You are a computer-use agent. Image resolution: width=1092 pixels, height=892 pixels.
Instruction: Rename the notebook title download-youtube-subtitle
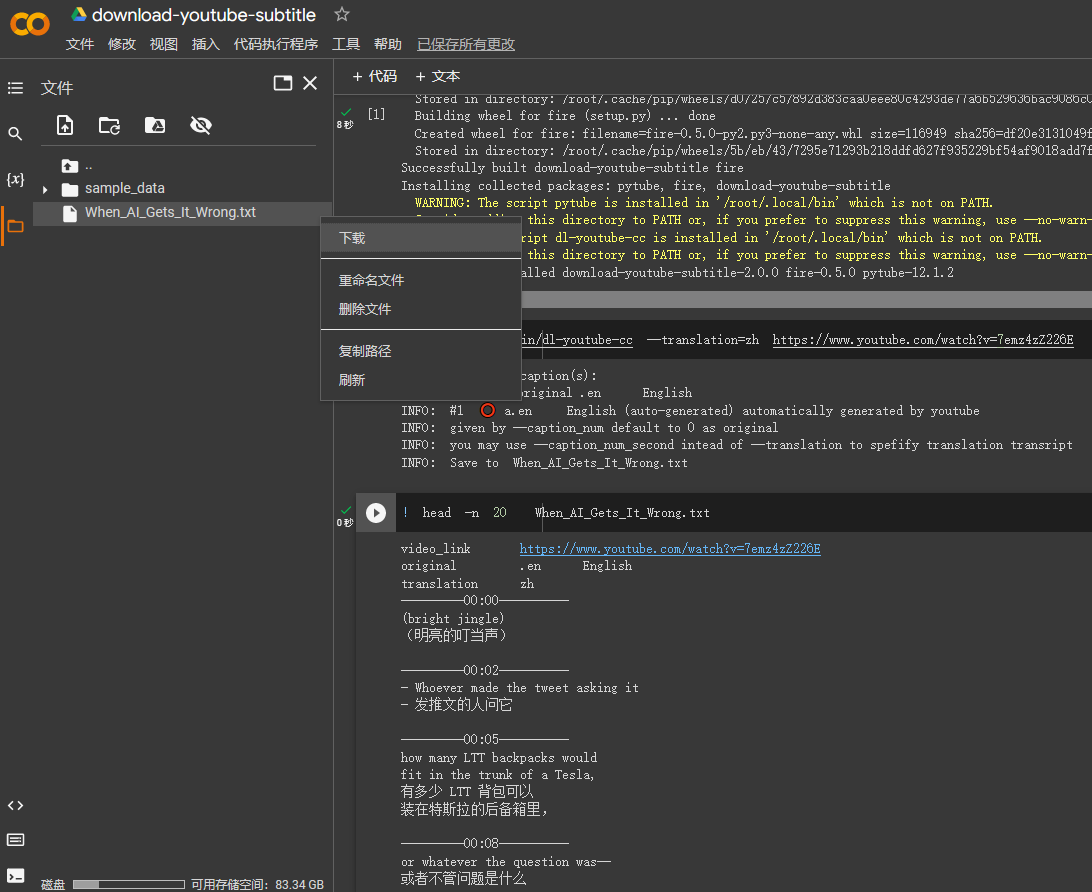tap(203, 15)
